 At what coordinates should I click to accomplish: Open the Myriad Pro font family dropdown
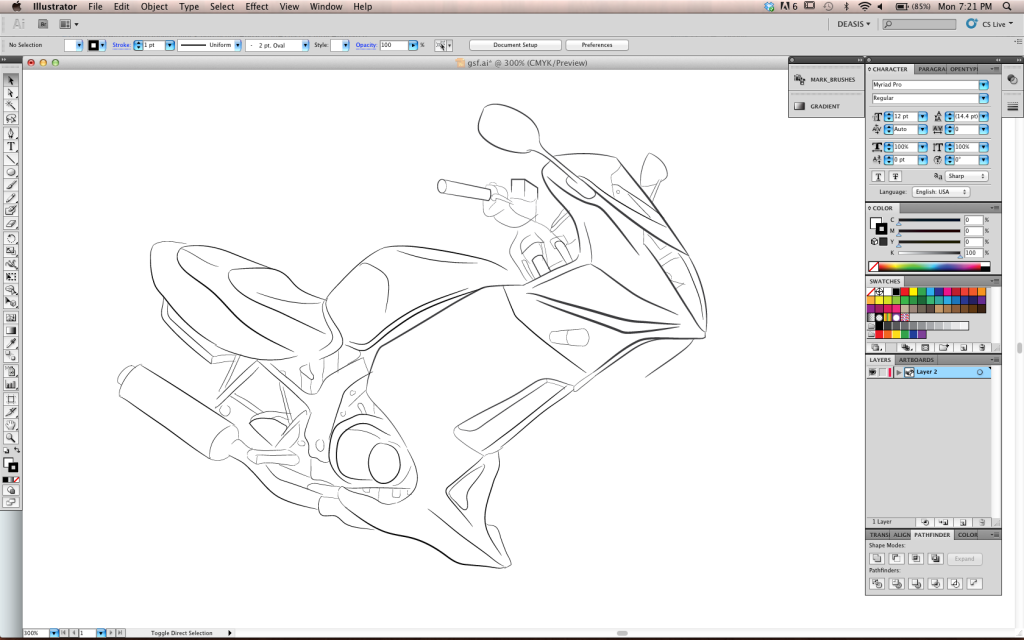pyautogui.click(x=983, y=85)
